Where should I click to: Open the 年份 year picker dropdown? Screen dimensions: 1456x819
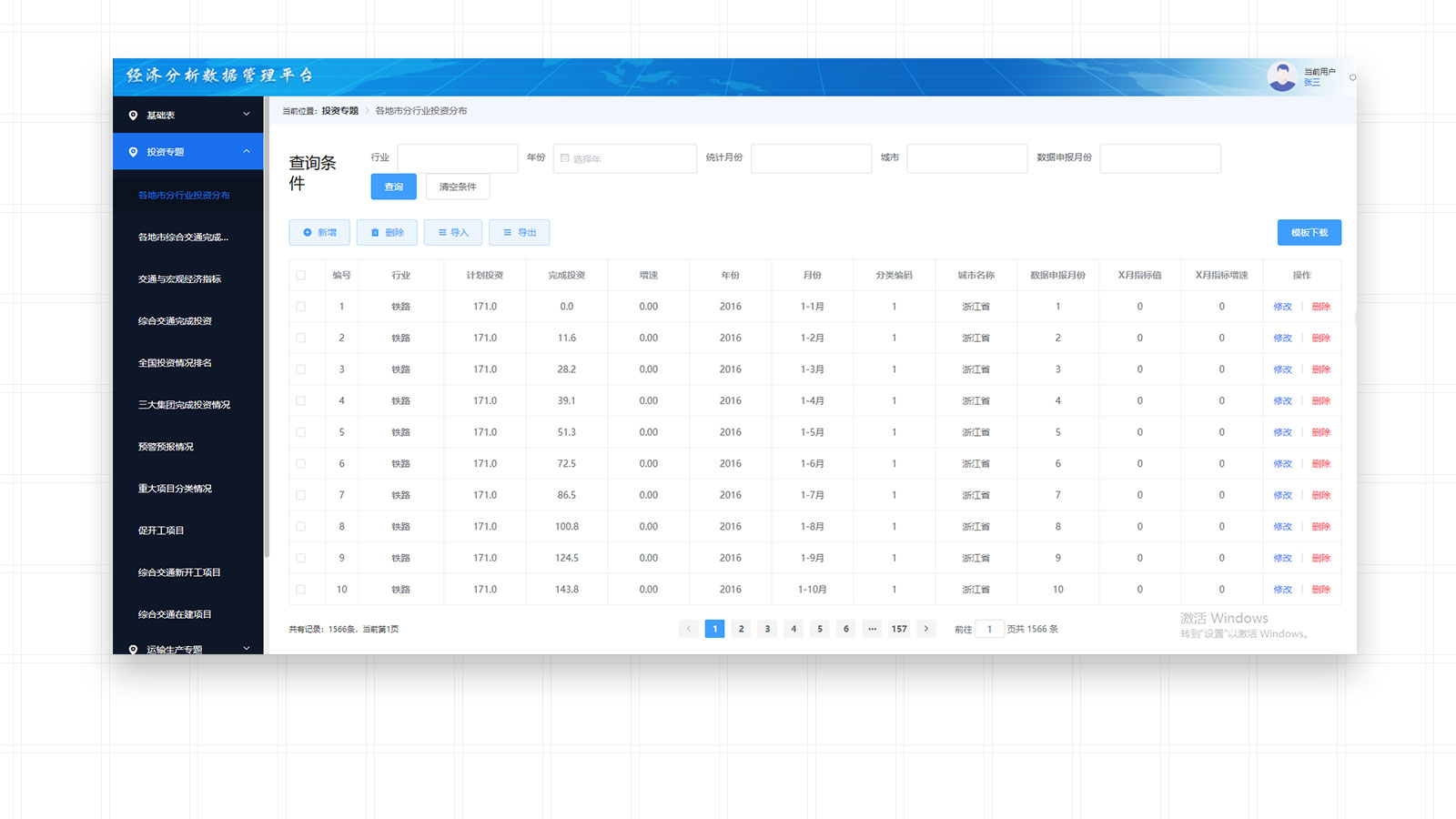click(624, 158)
